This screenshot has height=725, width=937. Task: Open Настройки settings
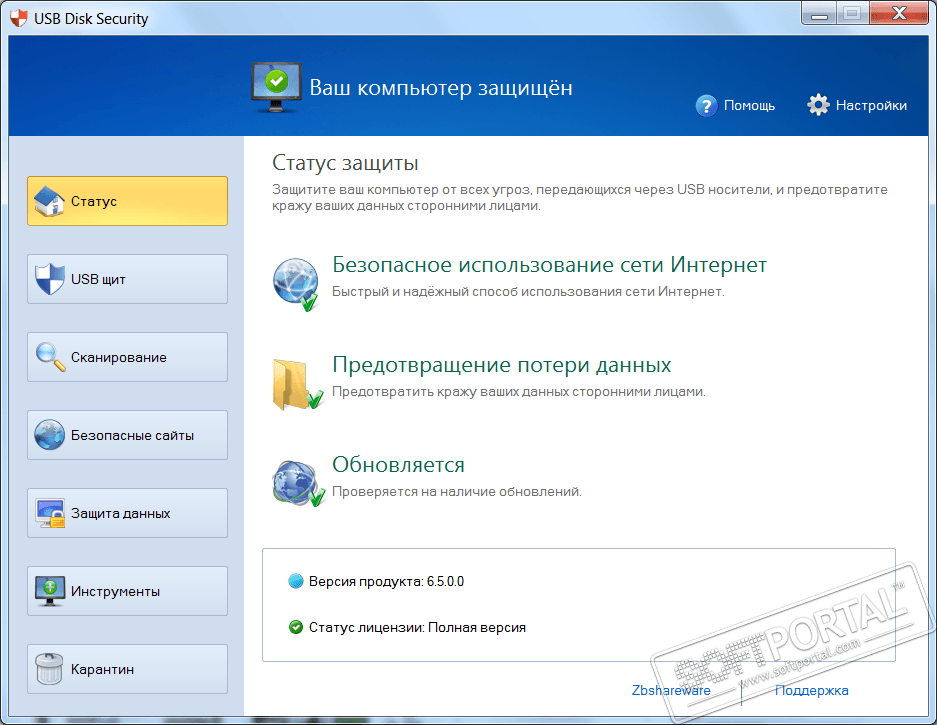[857, 105]
